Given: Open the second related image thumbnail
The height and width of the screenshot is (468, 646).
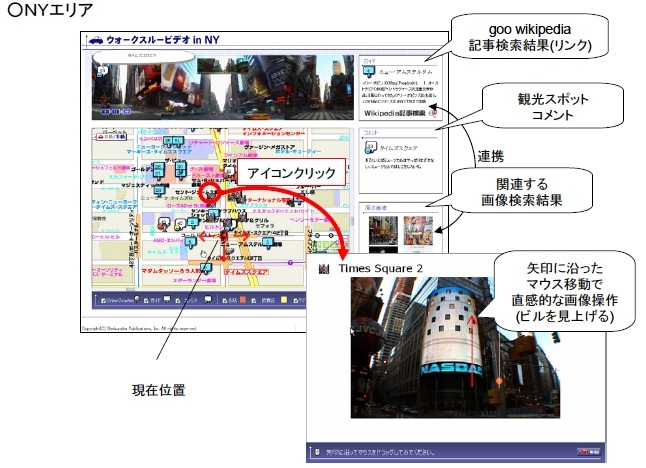Looking at the screenshot, I should click(x=418, y=230).
